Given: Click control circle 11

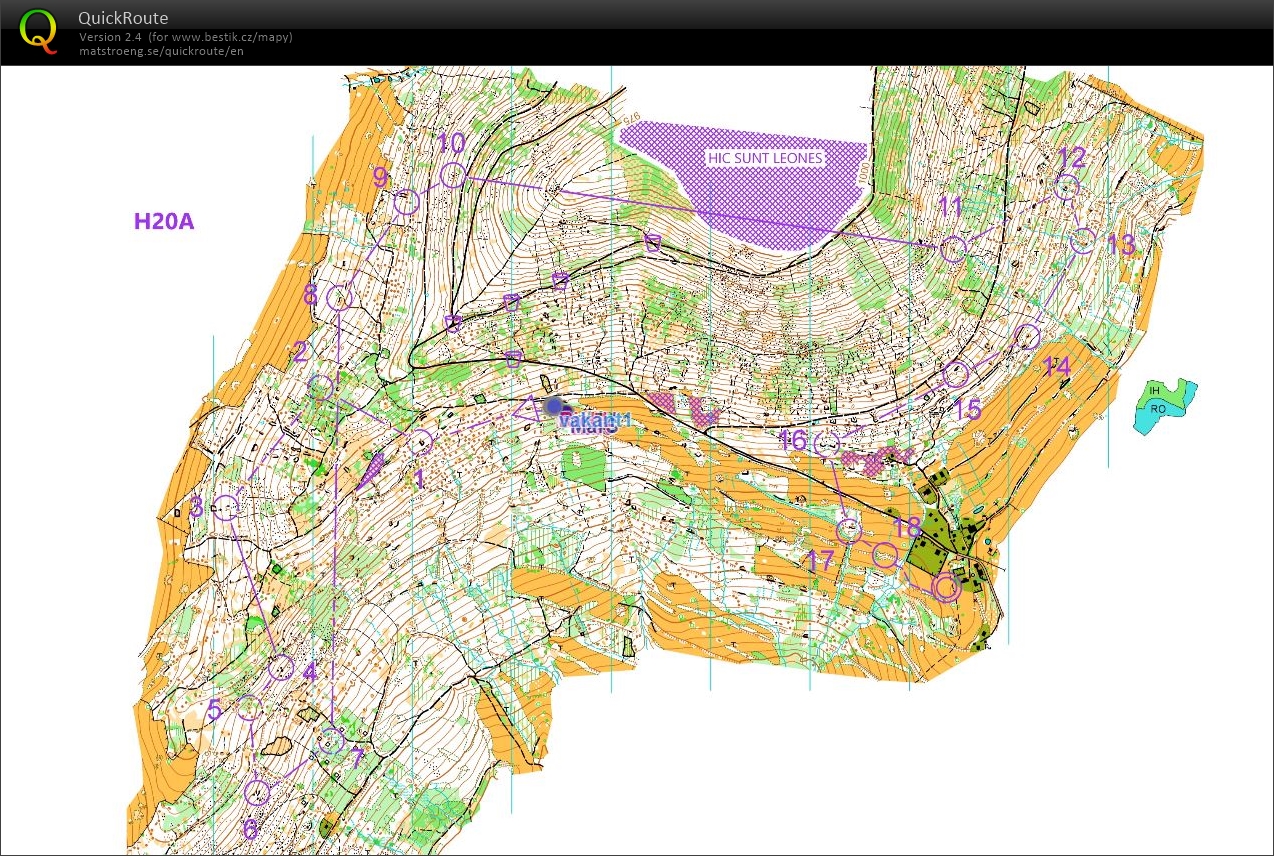Looking at the screenshot, I should pyautogui.click(x=954, y=249).
